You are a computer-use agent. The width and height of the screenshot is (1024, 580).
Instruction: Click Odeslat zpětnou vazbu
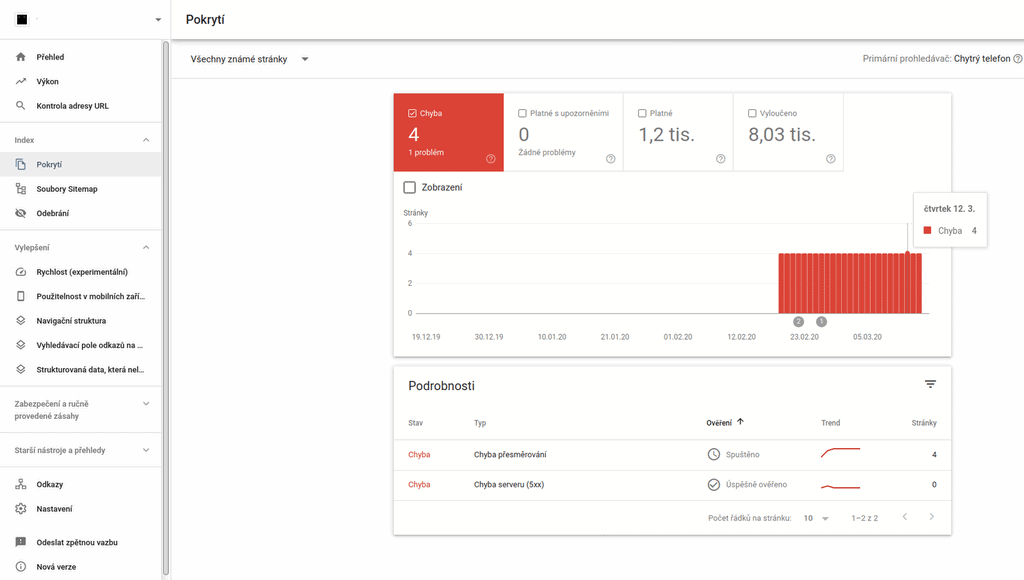[x=77, y=542]
